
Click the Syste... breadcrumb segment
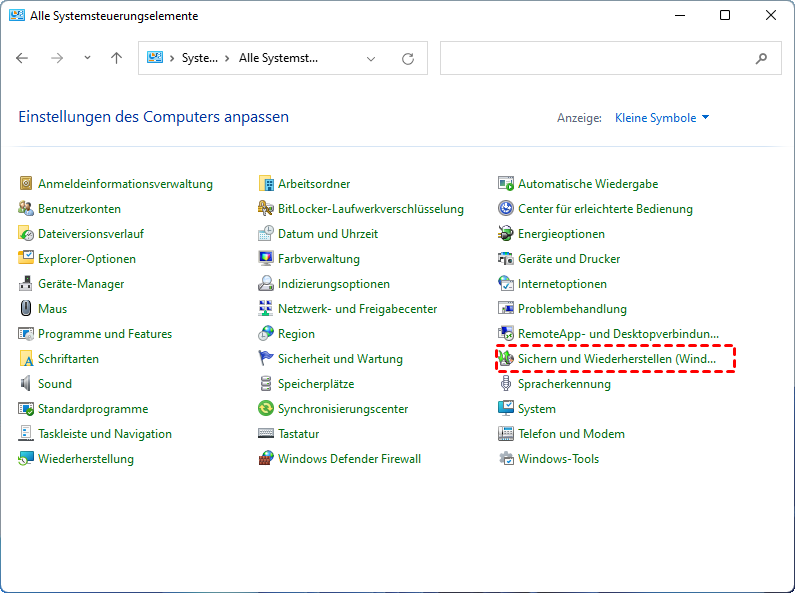click(x=199, y=58)
